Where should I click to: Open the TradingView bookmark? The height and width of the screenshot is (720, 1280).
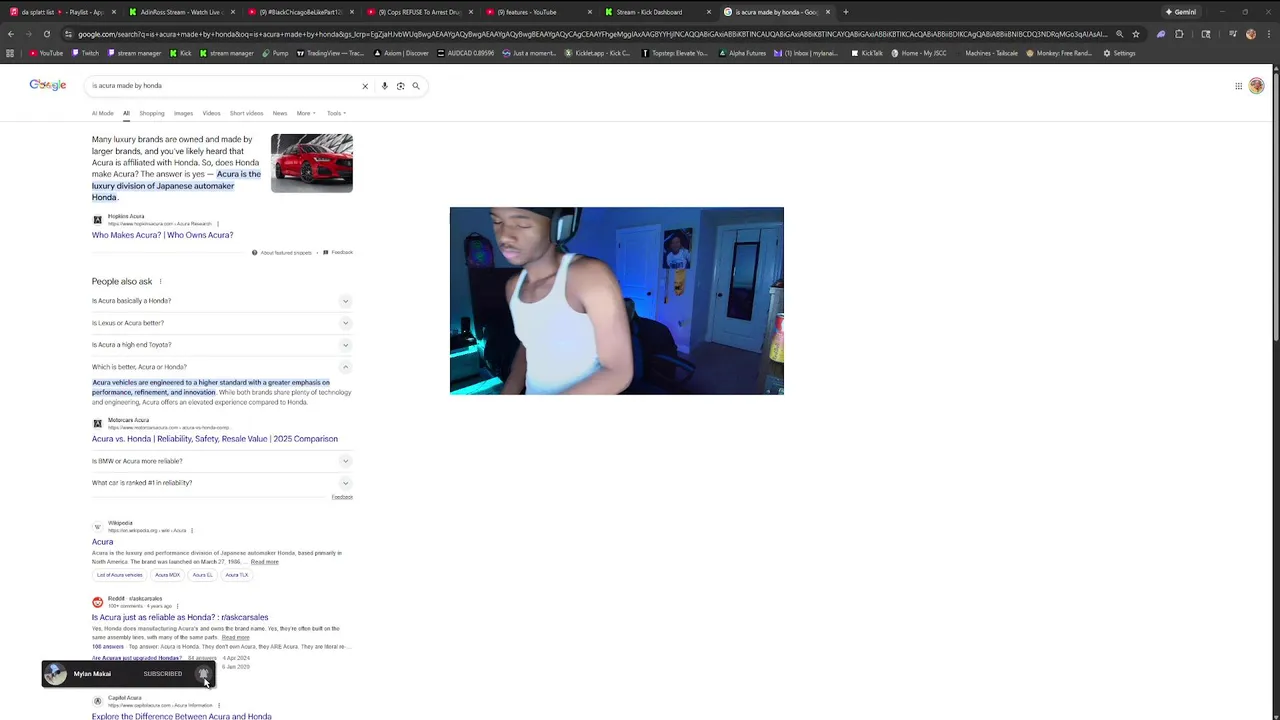[331, 53]
